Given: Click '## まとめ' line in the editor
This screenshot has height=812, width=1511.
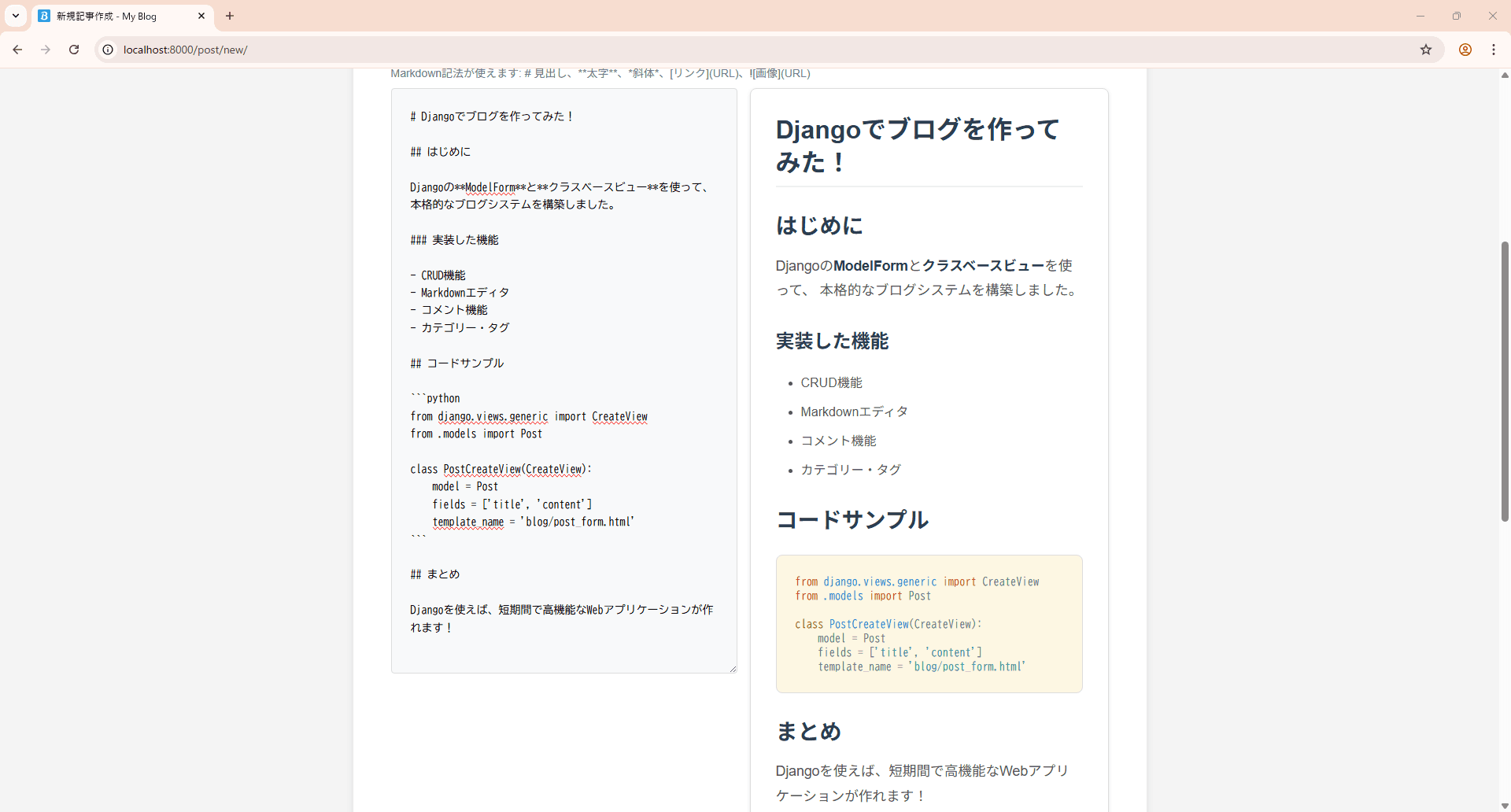Looking at the screenshot, I should 435,574.
